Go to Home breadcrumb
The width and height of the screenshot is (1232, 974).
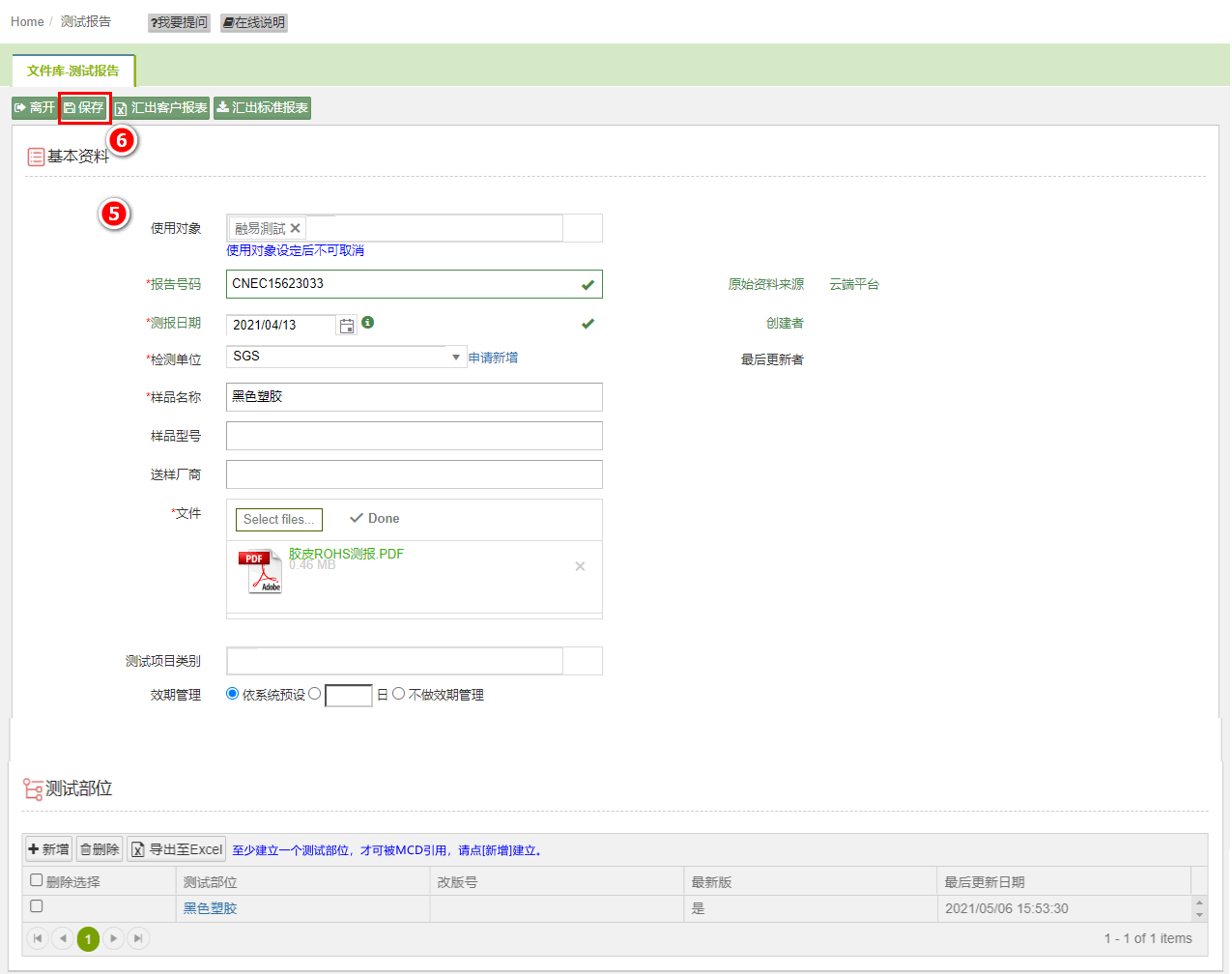(x=27, y=21)
